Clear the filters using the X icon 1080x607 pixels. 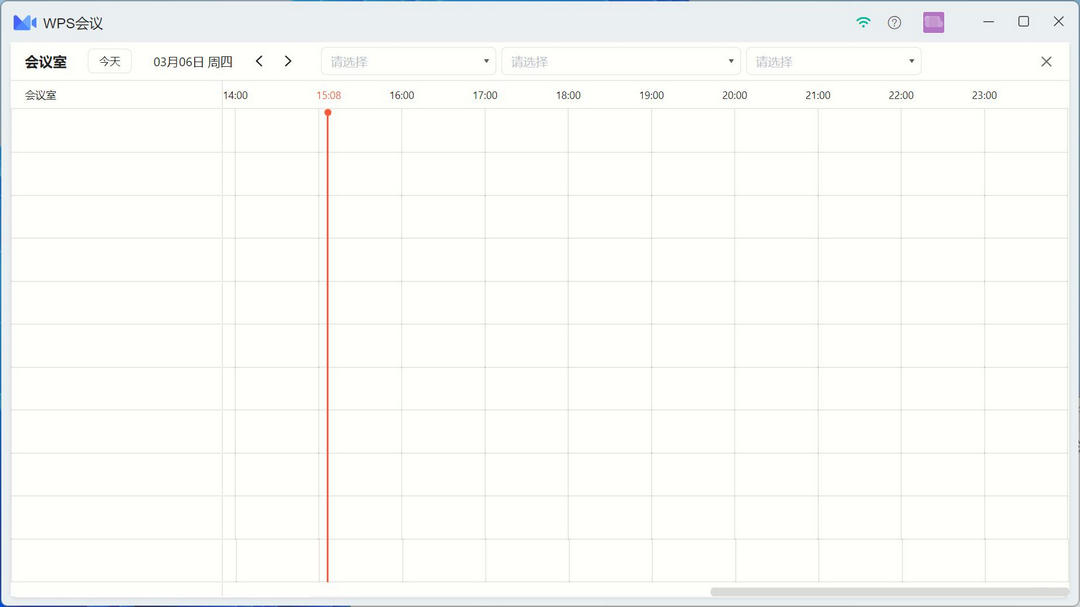1046,60
